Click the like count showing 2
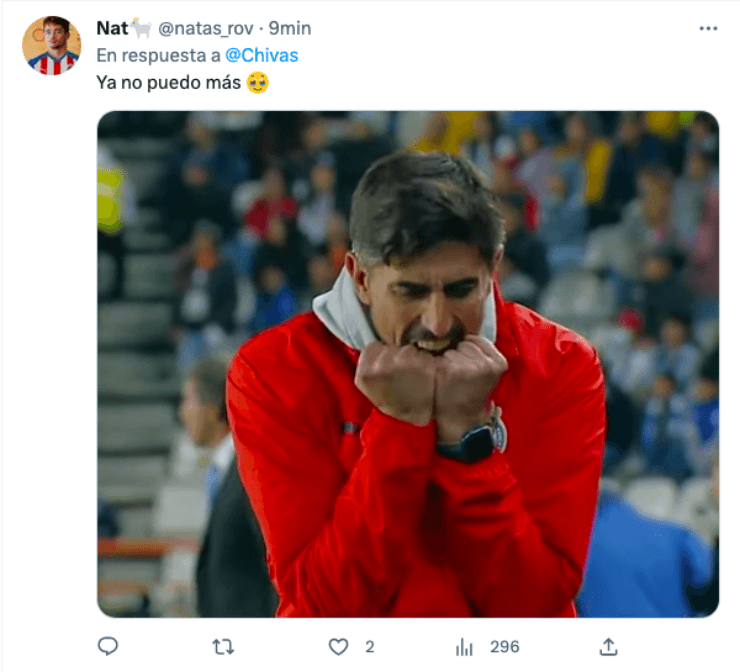 pyautogui.click(x=369, y=647)
